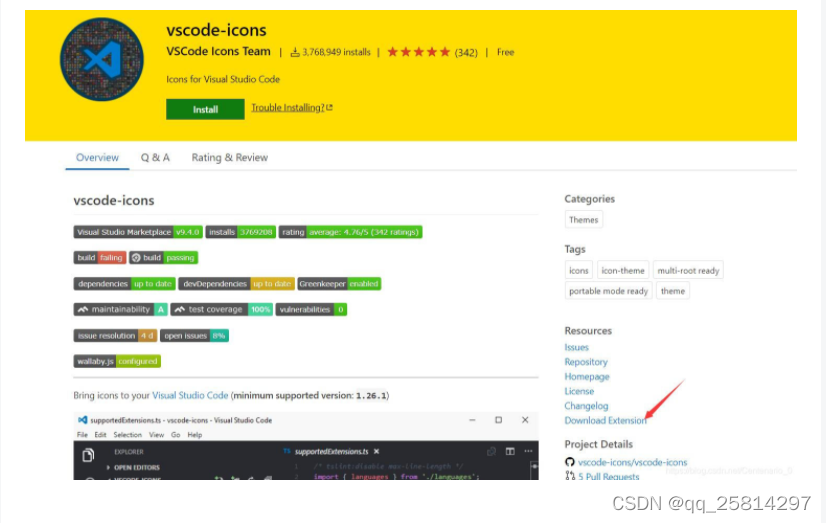Switch to the Q & A tab
The width and height of the screenshot is (826, 523).
[x=155, y=157]
